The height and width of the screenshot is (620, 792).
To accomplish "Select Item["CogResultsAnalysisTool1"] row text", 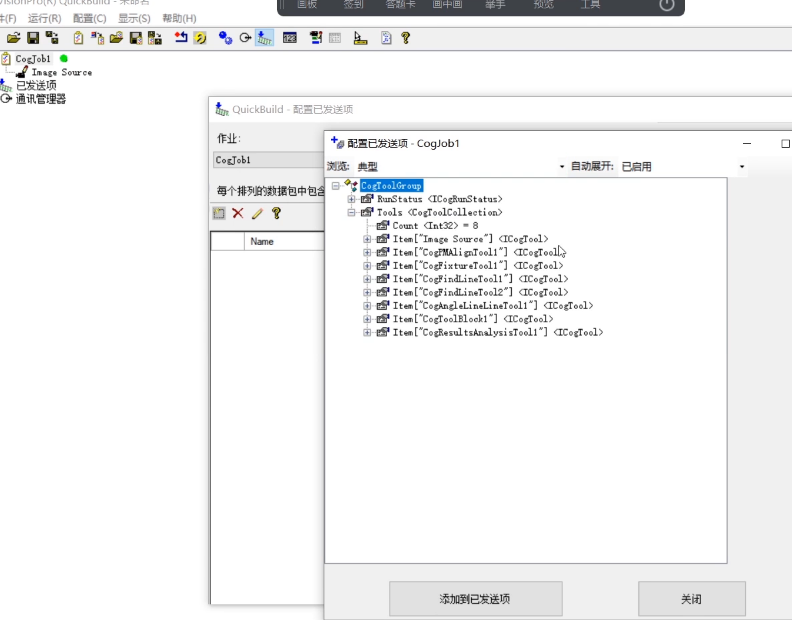I will click(498, 332).
